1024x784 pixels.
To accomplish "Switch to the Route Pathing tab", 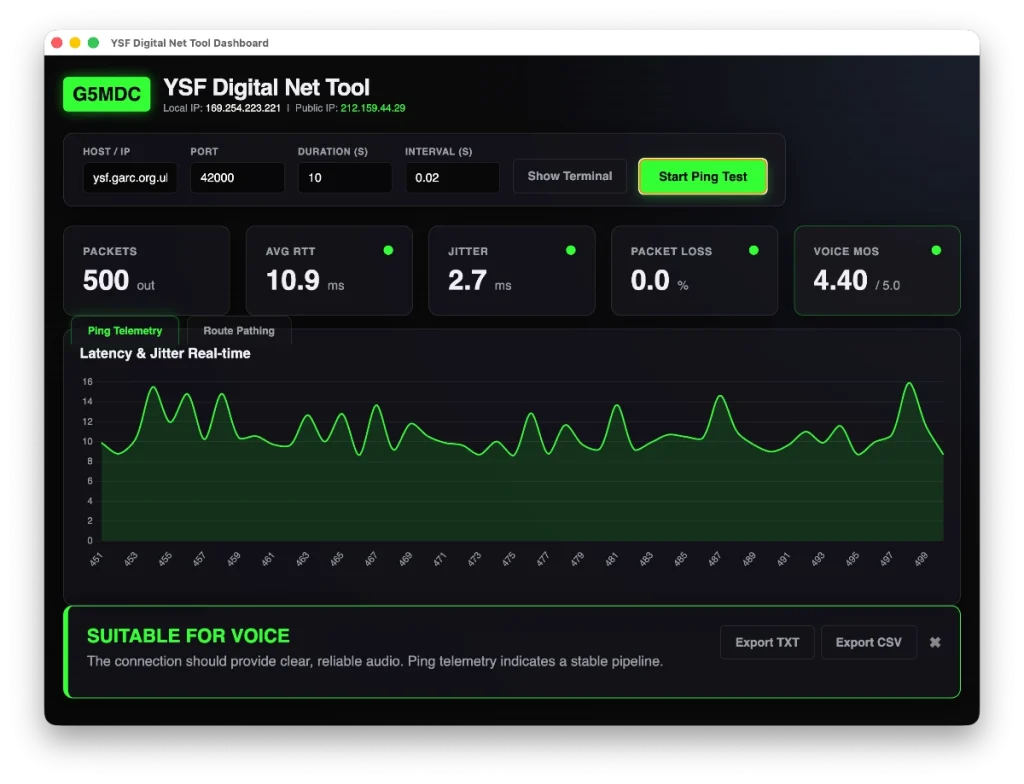I will pyautogui.click(x=239, y=331).
